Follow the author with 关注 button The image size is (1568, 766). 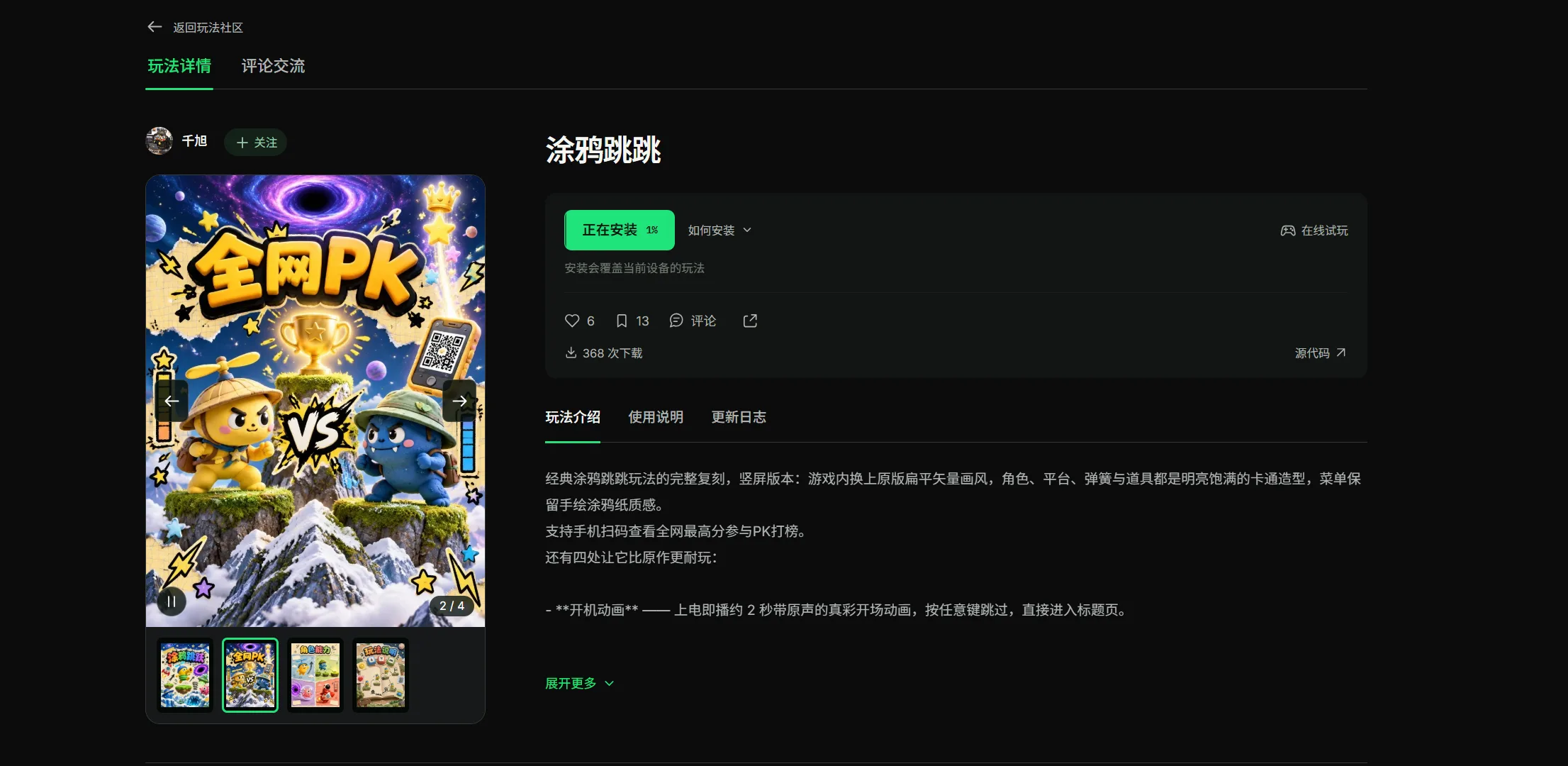click(256, 142)
